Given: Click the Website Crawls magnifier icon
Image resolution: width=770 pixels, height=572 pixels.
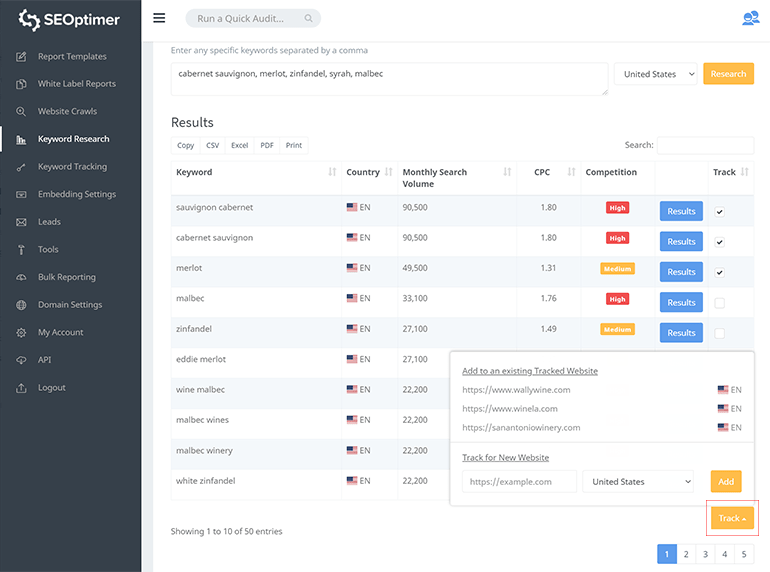Looking at the screenshot, I should (21, 112).
